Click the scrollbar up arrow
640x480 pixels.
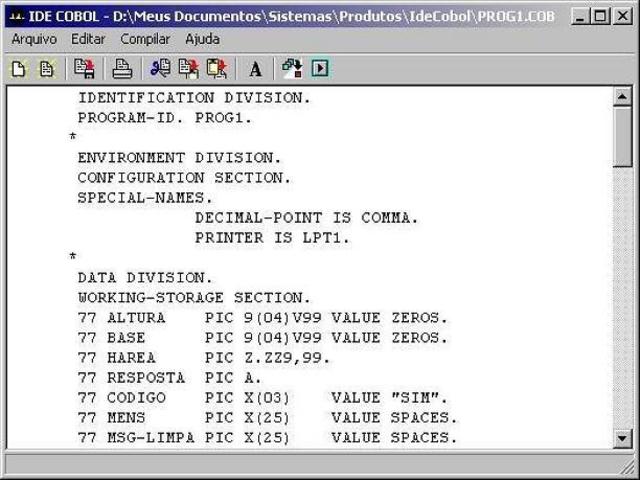coord(622,96)
